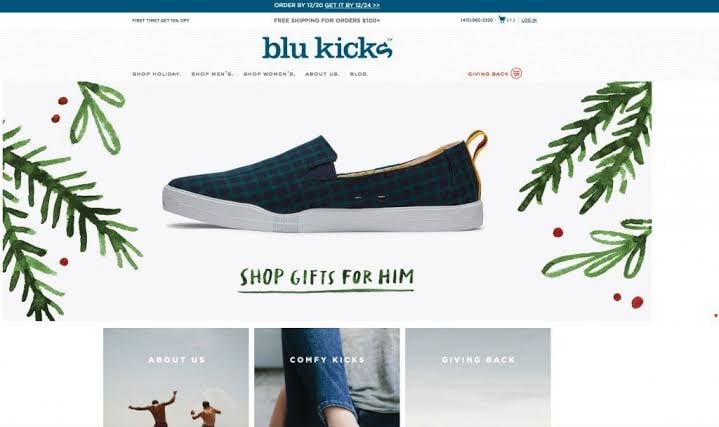719x427 pixels.
Task: Open the shopping cart icon
Action: [502, 20]
